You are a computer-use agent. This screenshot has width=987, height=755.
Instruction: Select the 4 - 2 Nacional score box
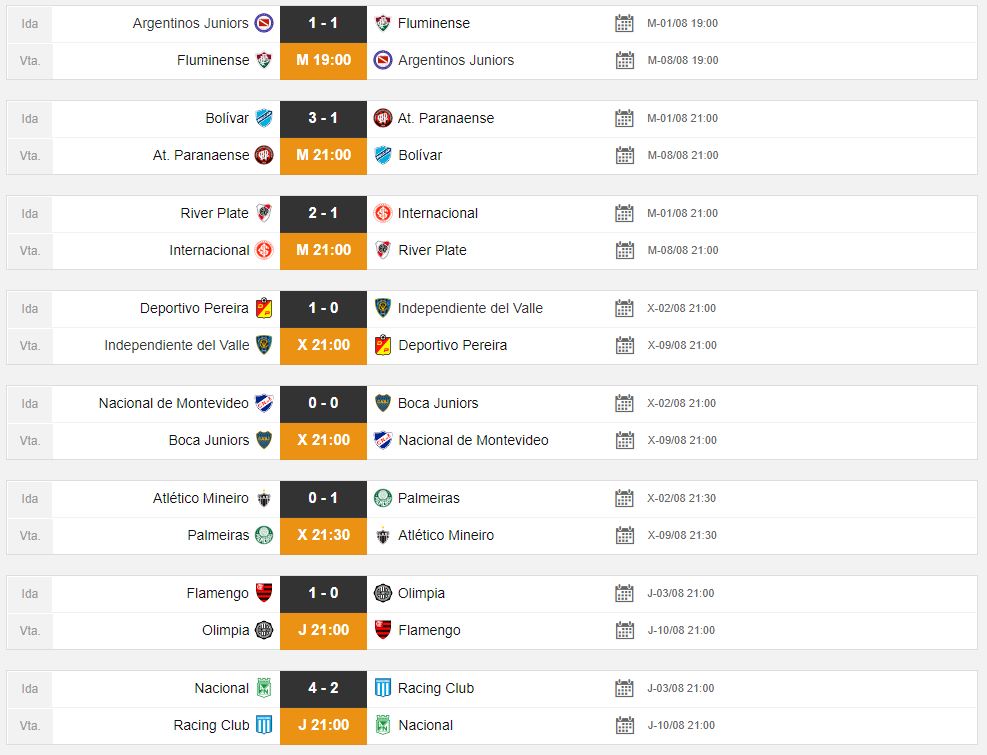[323, 688]
